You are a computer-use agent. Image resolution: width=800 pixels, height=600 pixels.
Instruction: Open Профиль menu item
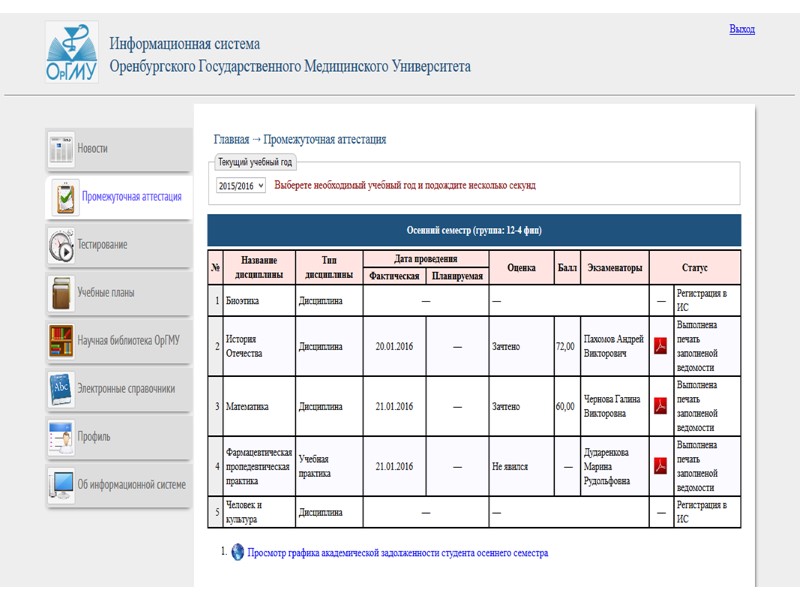pyautogui.click(x=119, y=437)
